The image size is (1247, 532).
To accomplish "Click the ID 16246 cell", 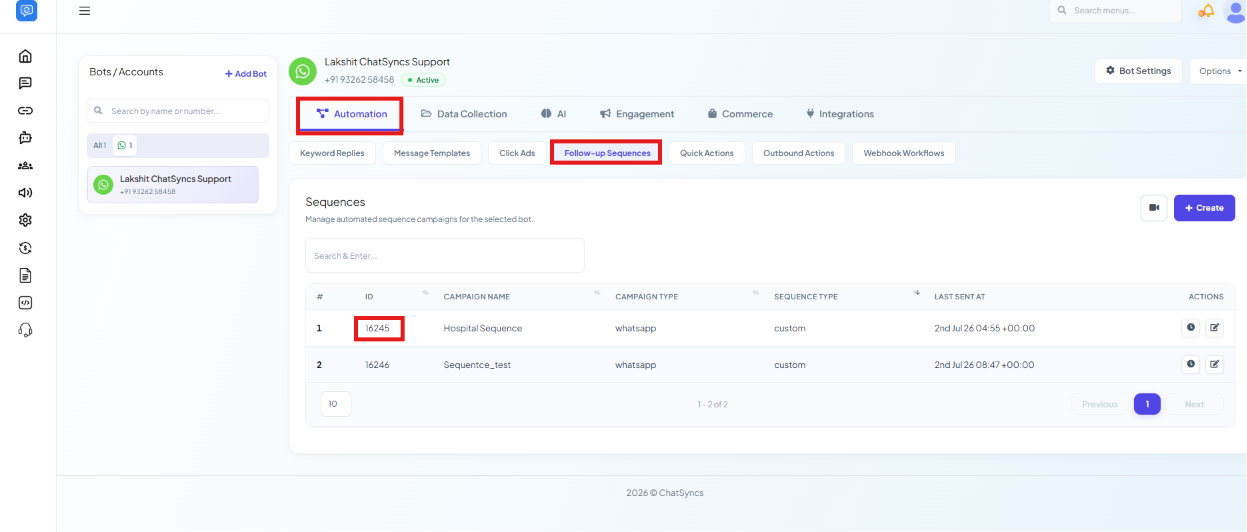I will [377, 365].
